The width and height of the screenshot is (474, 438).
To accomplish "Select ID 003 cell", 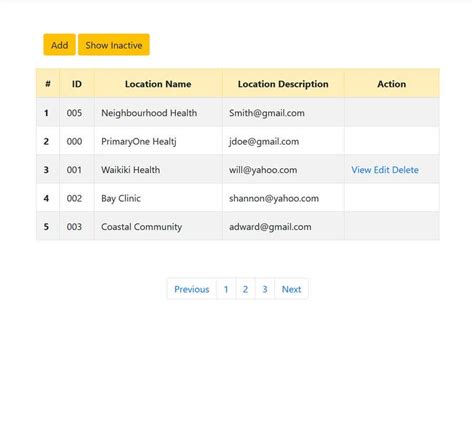I will pos(77,227).
